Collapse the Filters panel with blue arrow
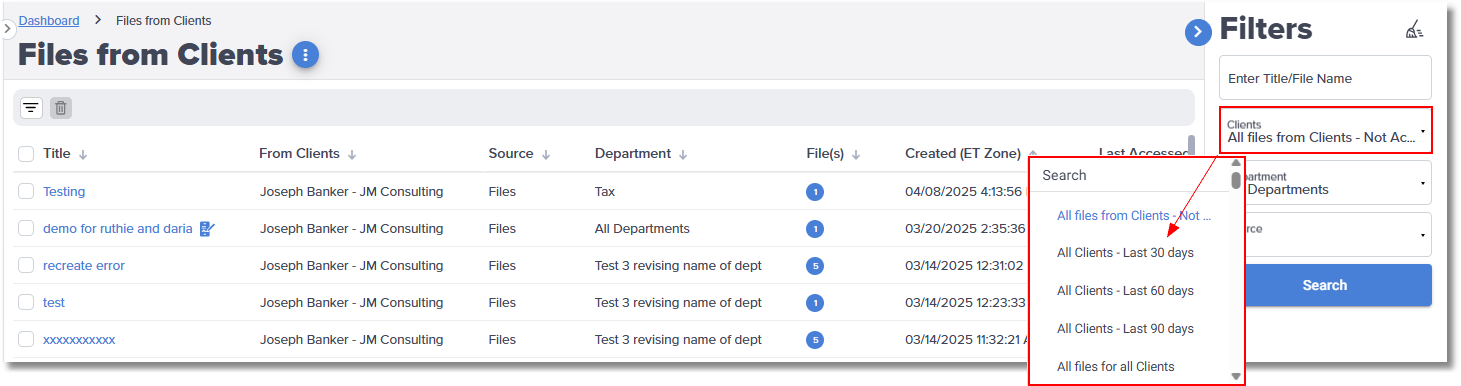Viewport: 1461px width, 386px height. coord(1198,32)
